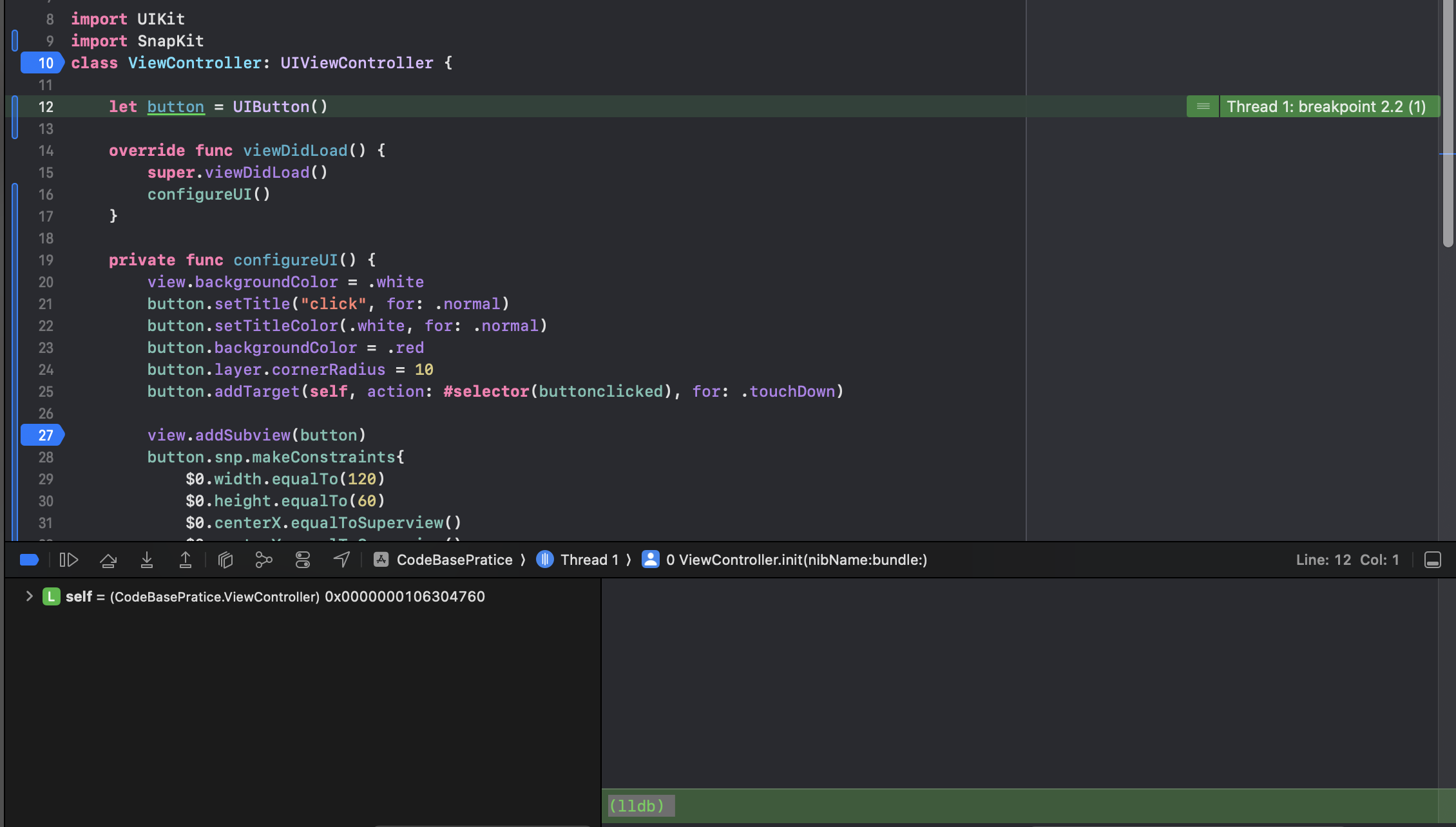
Task: Step out of the current function
Action: point(186,560)
